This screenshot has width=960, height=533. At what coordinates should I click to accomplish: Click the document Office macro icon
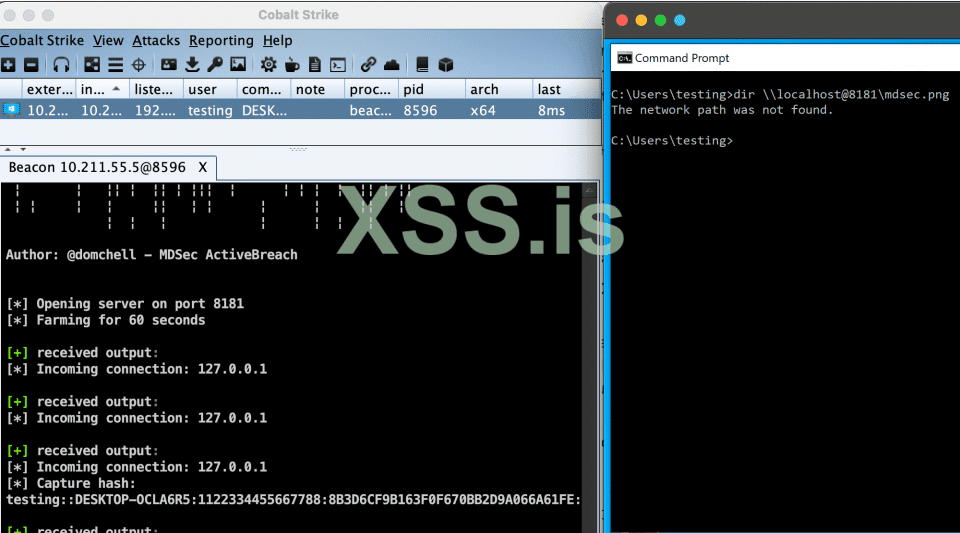pos(315,65)
